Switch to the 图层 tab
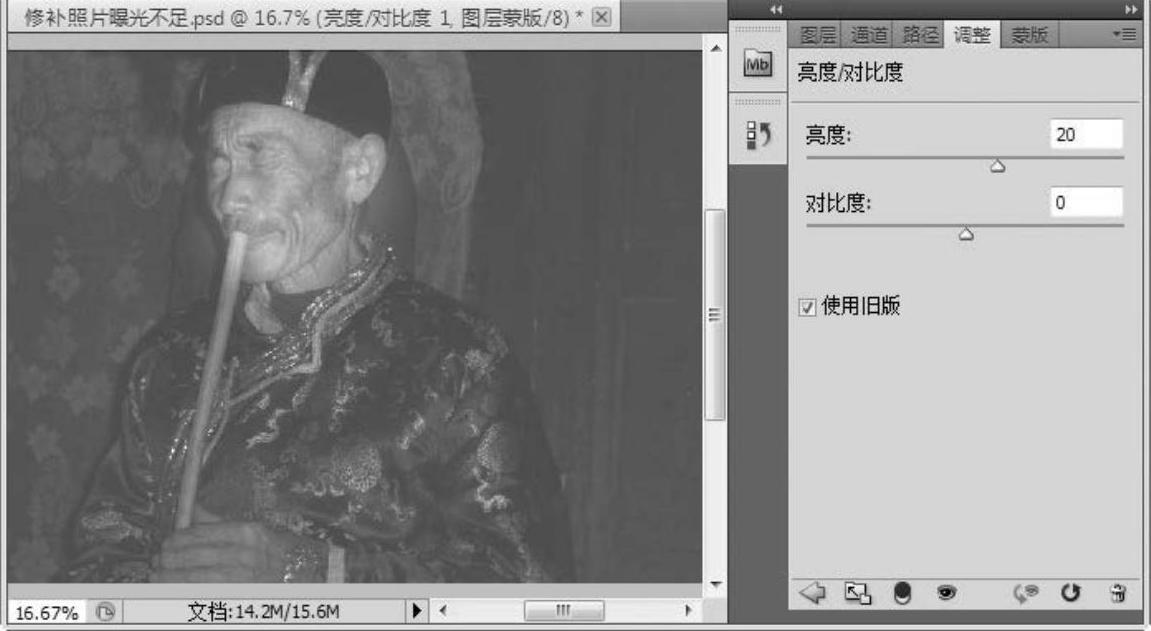 coord(819,35)
